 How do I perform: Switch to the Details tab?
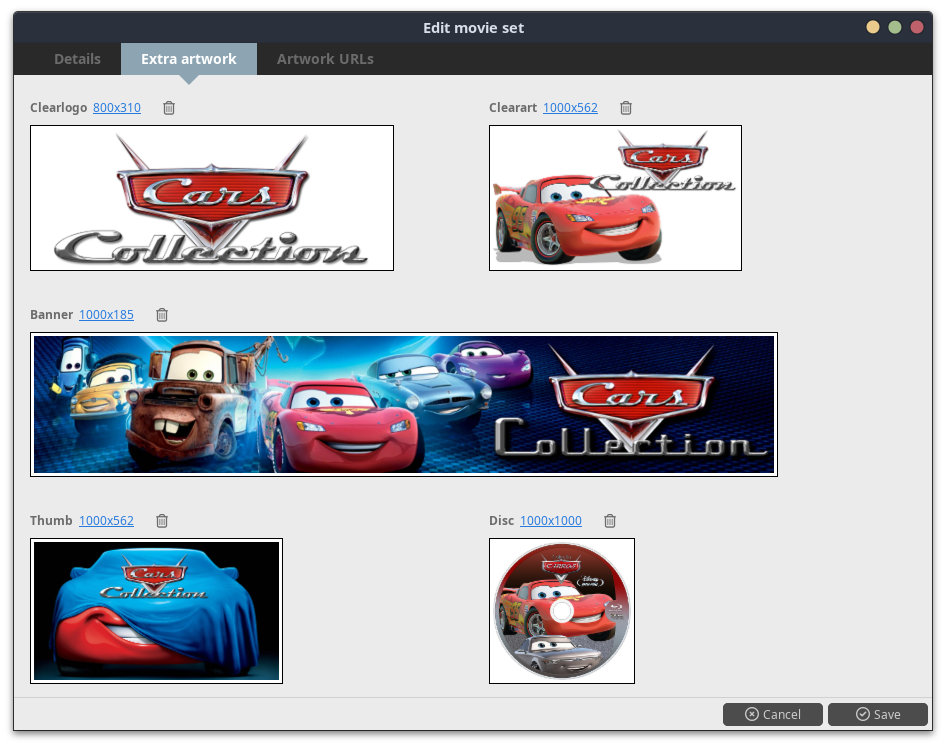pyautogui.click(x=77, y=59)
